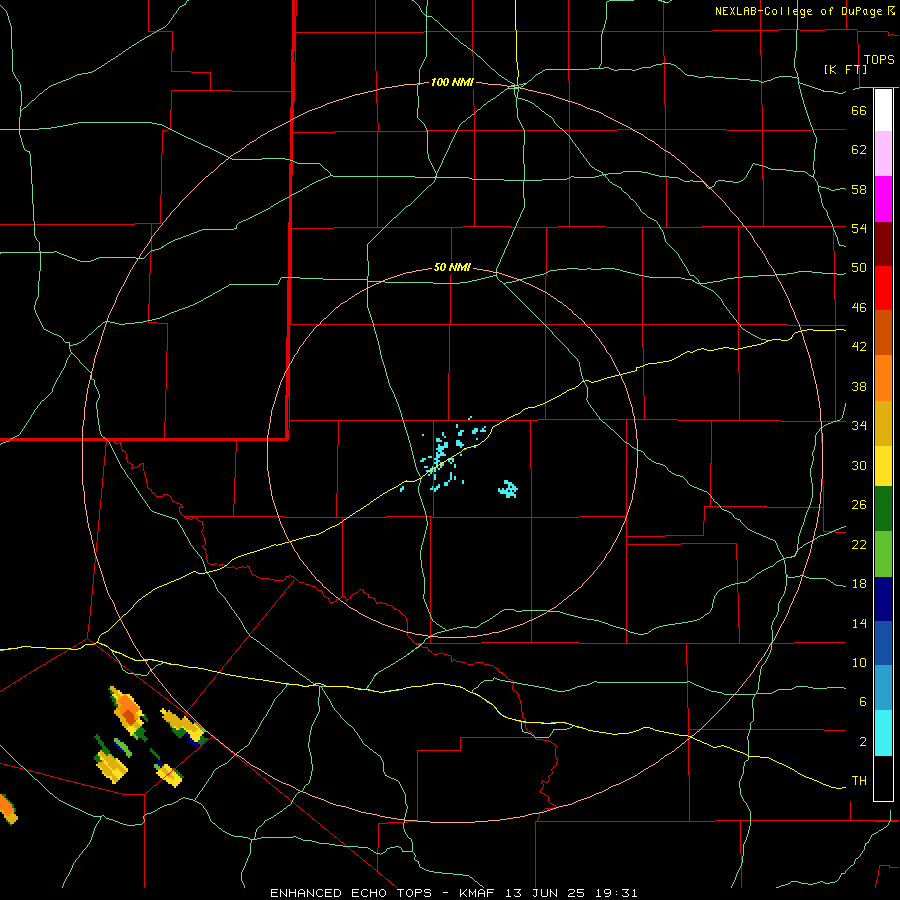The height and width of the screenshot is (900, 900).
Task: Click the "66" legend value
Action: [x=859, y=110]
